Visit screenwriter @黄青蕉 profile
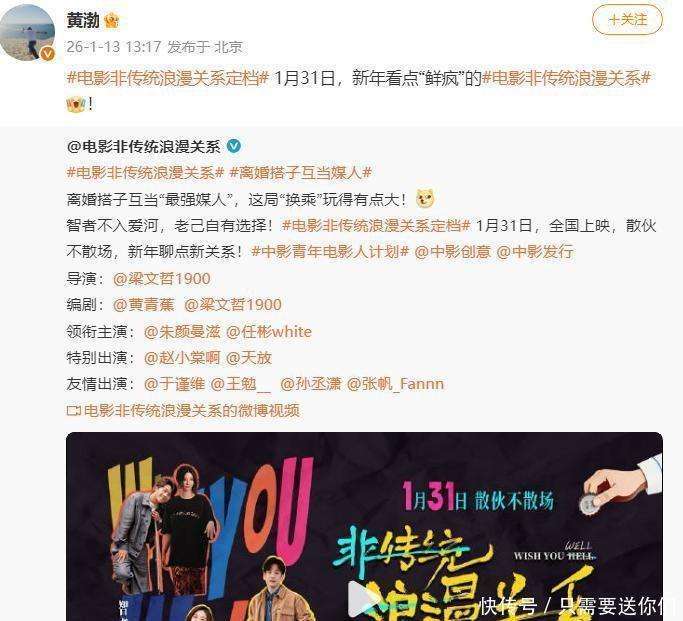This screenshot has width=683, height=621. point(144,305)
